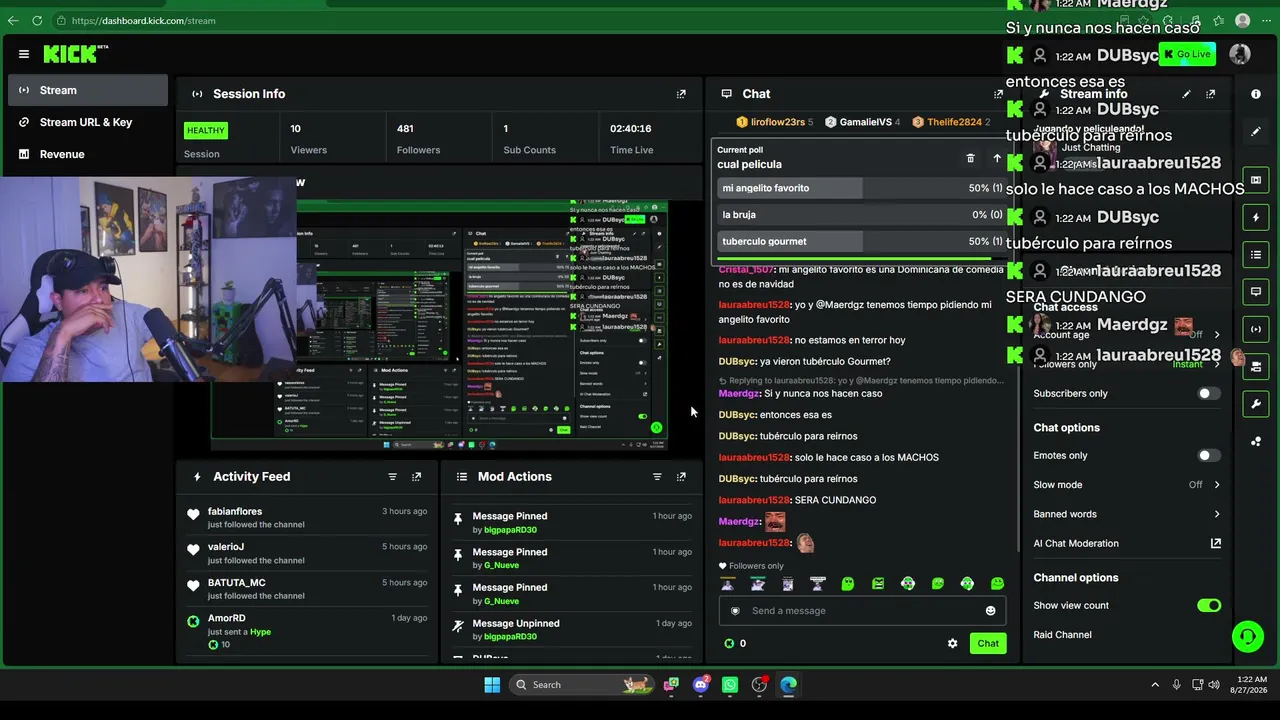
Task: Filter the Mod Actions list
Action: click(x=657, y=477)
